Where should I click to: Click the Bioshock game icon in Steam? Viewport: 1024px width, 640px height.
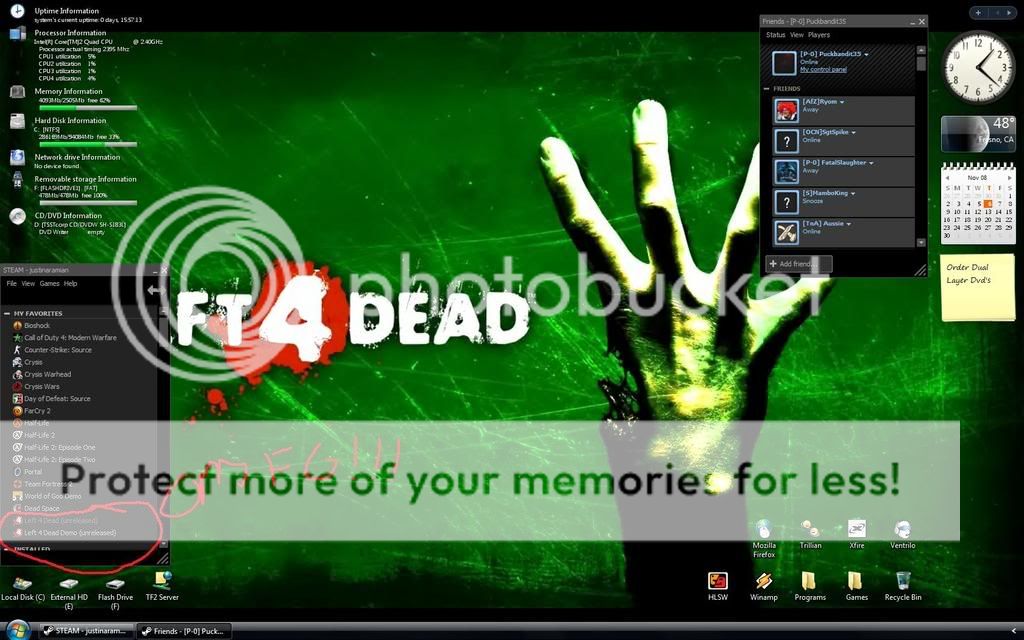click(18, 325)
